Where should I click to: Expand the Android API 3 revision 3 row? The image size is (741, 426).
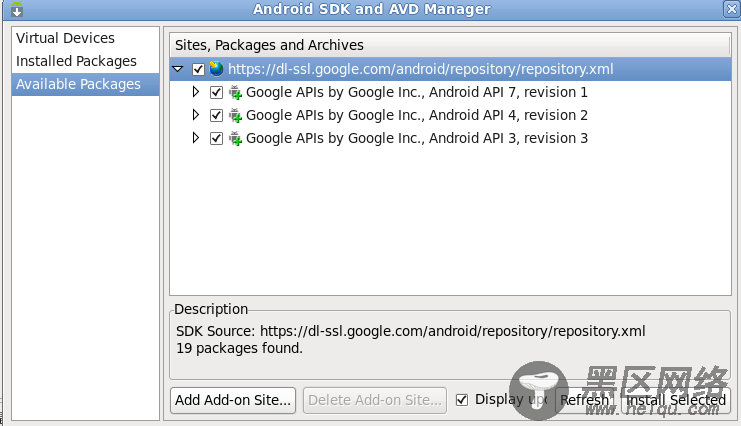(x=196, y=138)
